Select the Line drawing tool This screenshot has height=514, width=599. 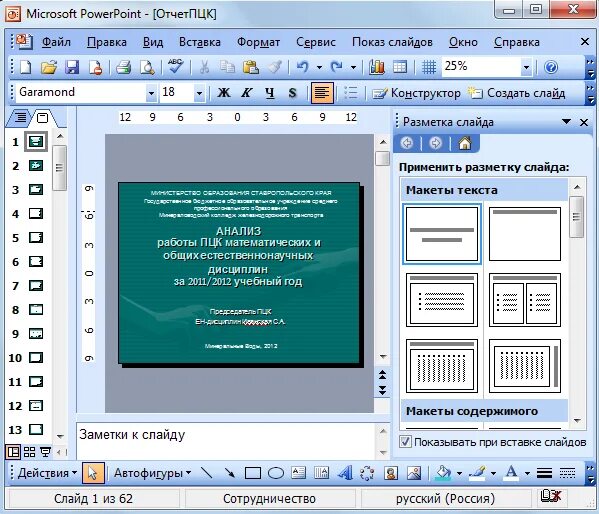click(x=206, y=473)
